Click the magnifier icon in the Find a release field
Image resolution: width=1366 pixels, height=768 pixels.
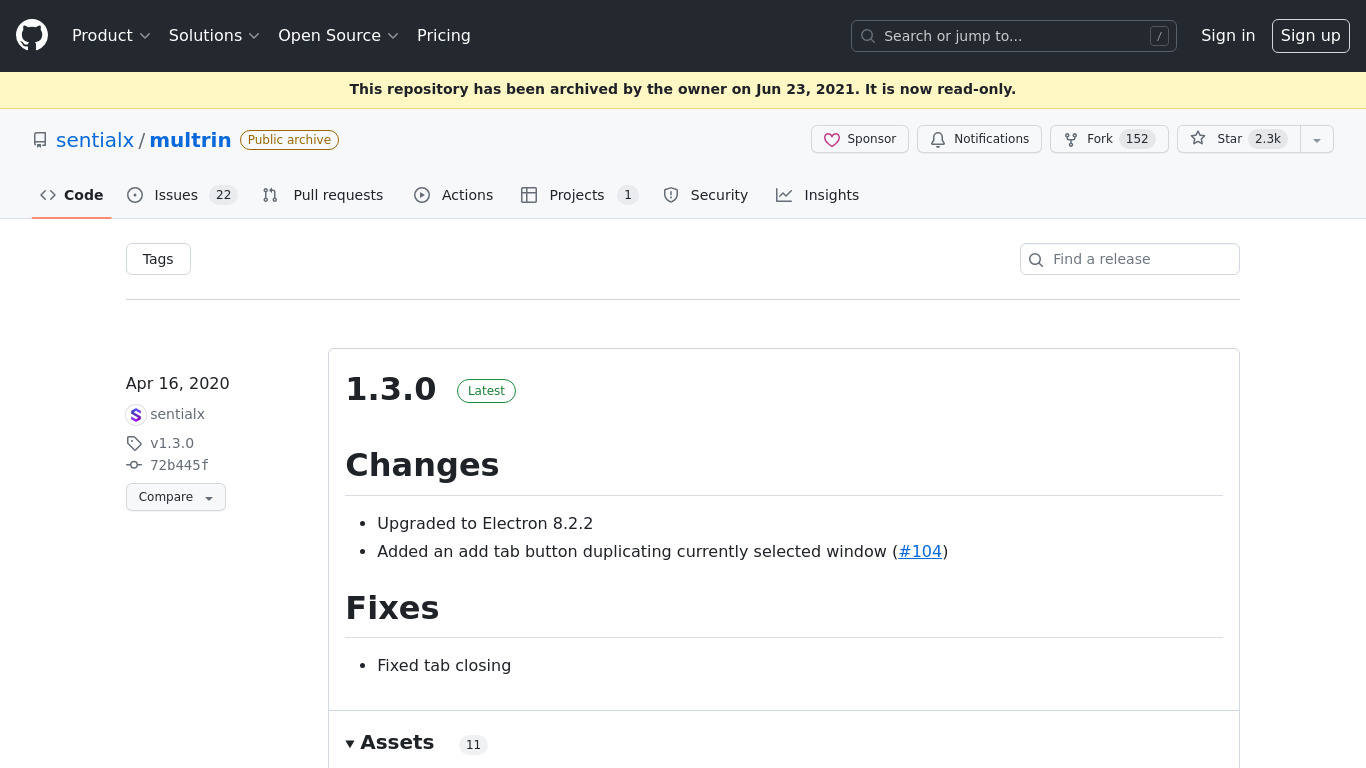tap(1036, 260)
